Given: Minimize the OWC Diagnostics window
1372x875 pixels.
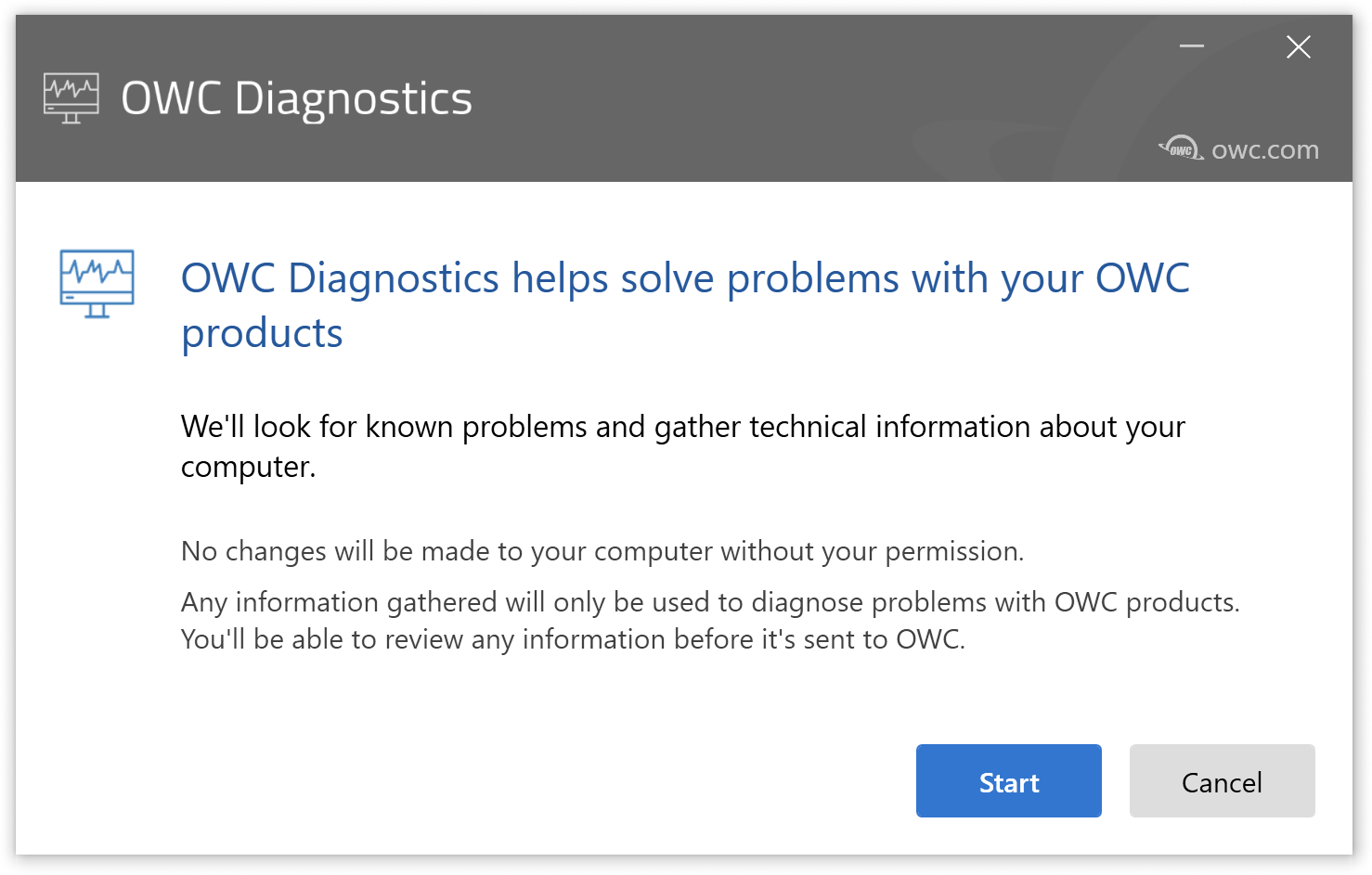Looking at the screenshot, I should tap(1191, 46).
